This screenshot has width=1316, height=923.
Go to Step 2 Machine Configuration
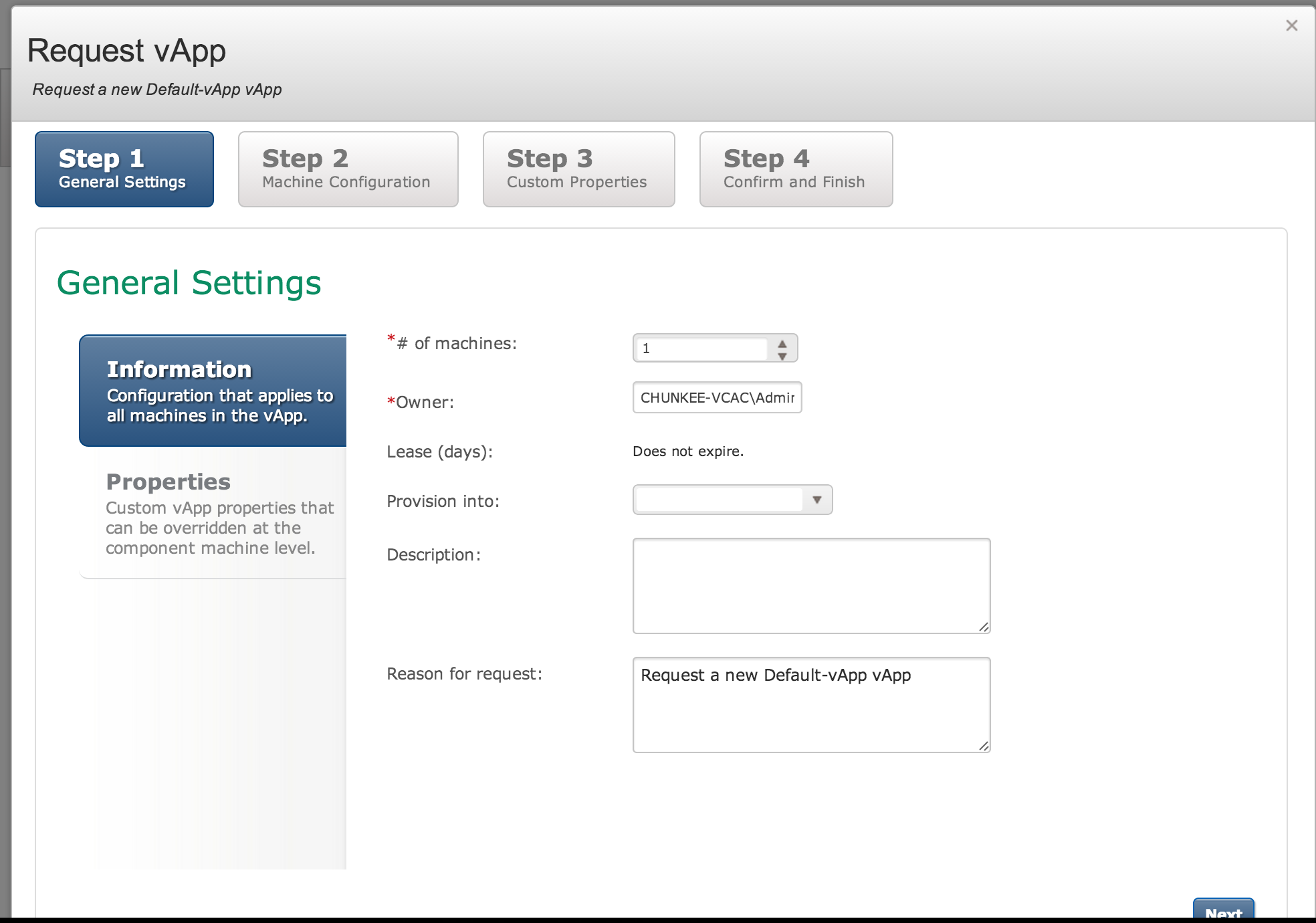point(348,169)
